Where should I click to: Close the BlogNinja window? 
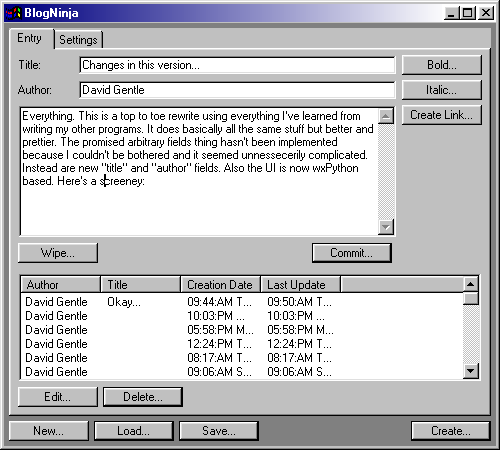click(486, 13)
